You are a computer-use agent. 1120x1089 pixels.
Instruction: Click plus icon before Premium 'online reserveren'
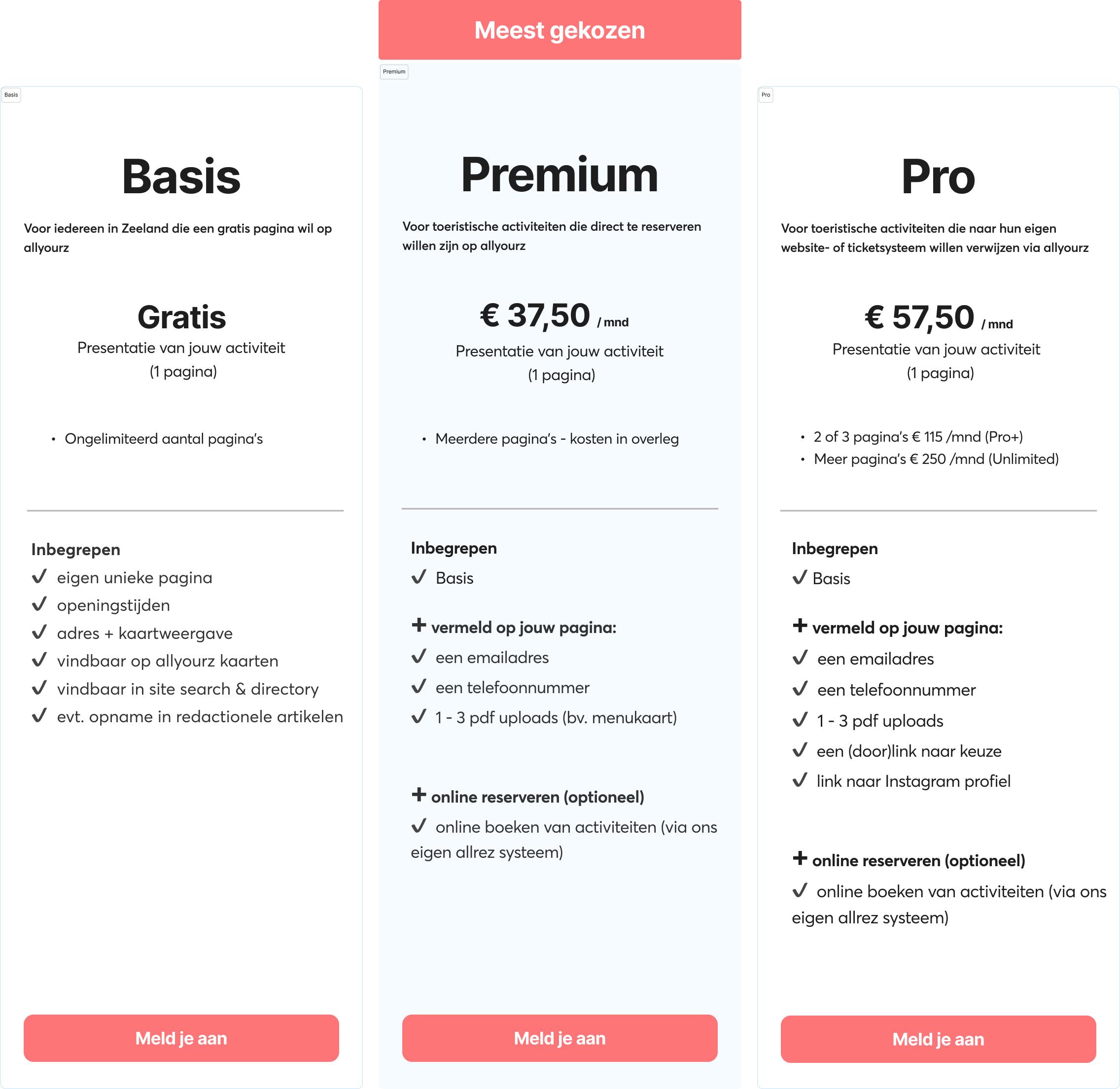pyautogui.click(x=419, y=795)
